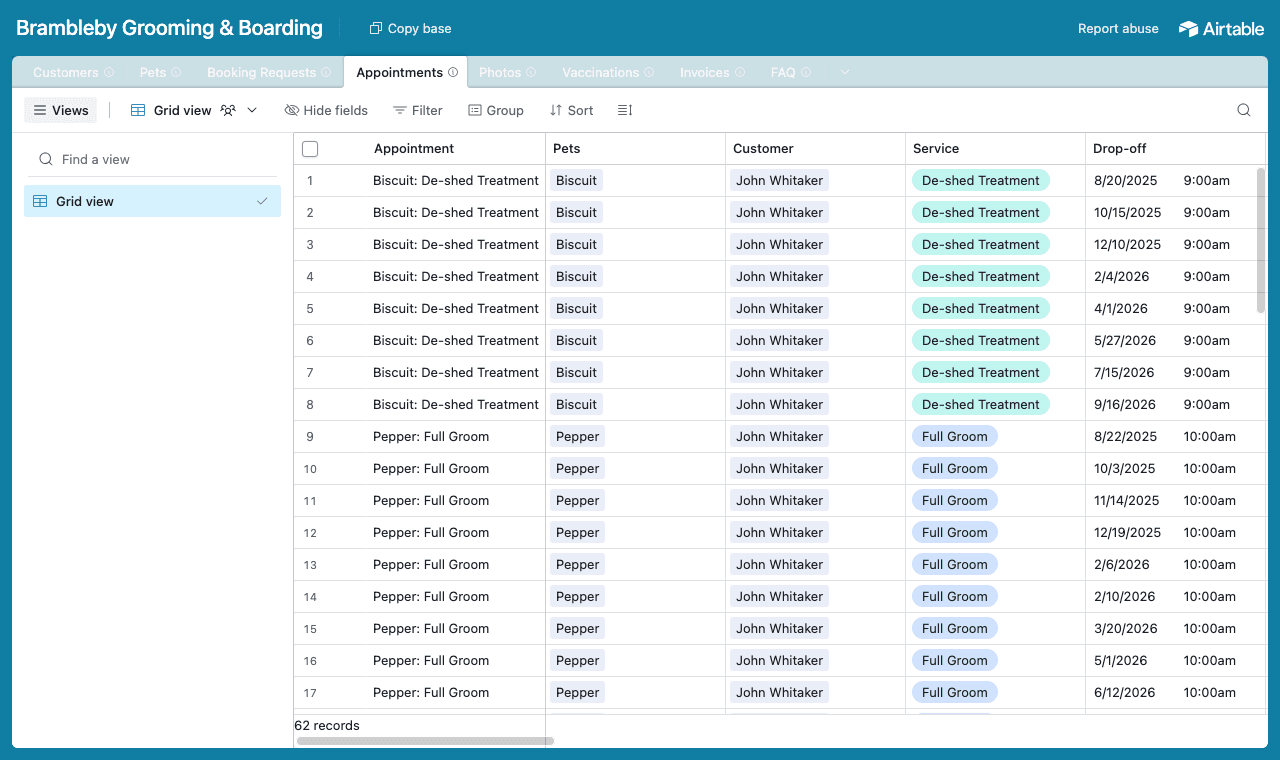The height and width of the screenshot is (760, 1280).
Task: Select Grid view in the sidebar
Action: (152, 201)
